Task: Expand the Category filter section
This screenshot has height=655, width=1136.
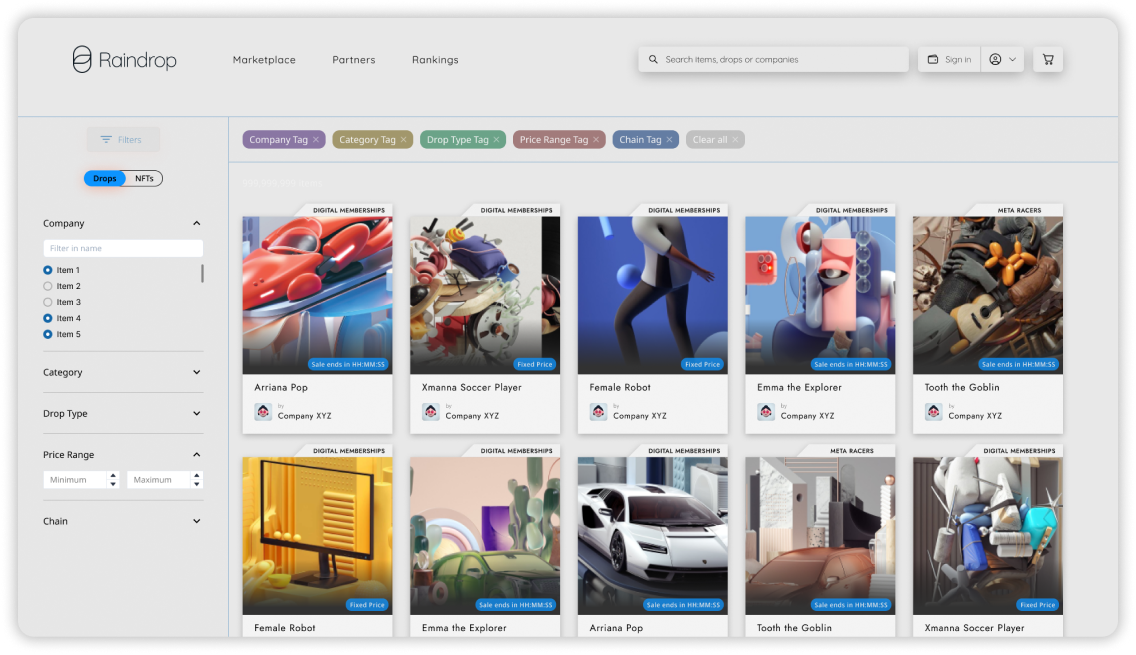Action: click(196, 372)
